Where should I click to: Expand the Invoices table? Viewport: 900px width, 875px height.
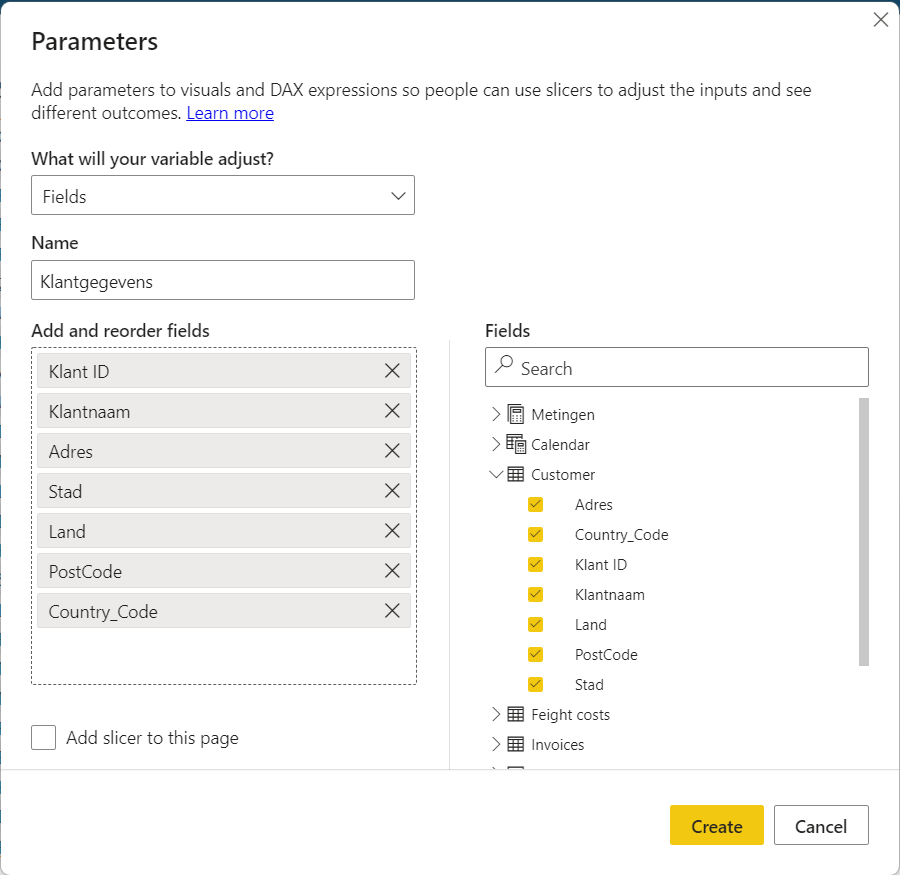pyautogui.click(x=496, y=744)
